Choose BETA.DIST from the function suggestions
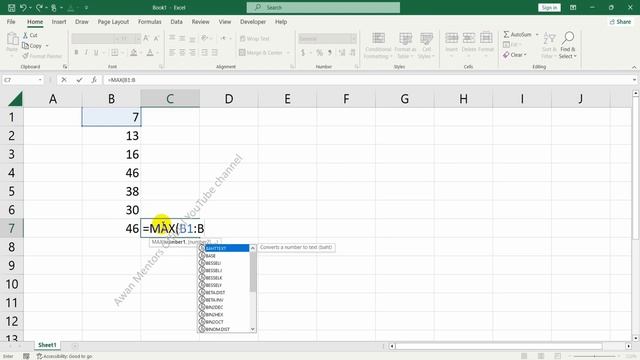 click(x=224, y=292)
